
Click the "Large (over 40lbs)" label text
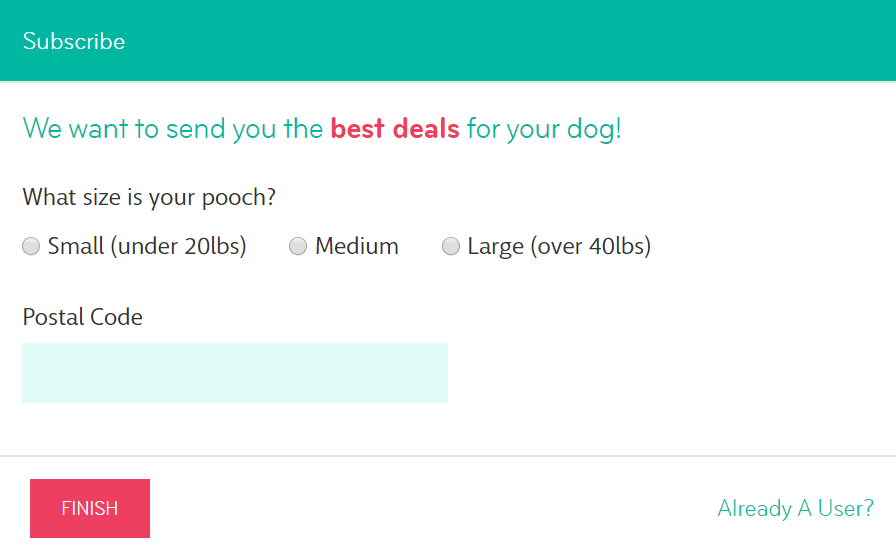[x=559, y=246]
